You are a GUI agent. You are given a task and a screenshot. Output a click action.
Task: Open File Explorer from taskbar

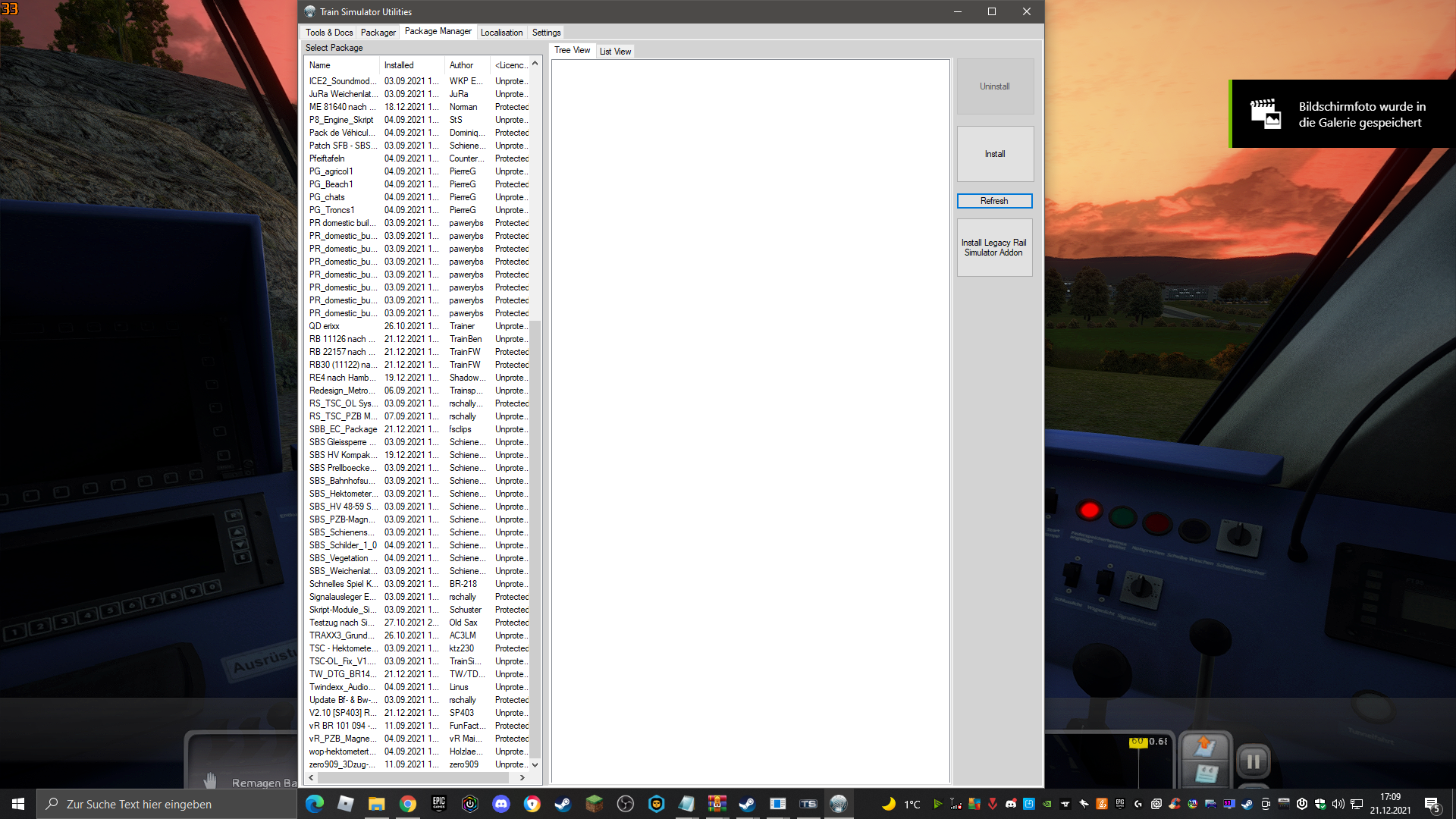376,804
